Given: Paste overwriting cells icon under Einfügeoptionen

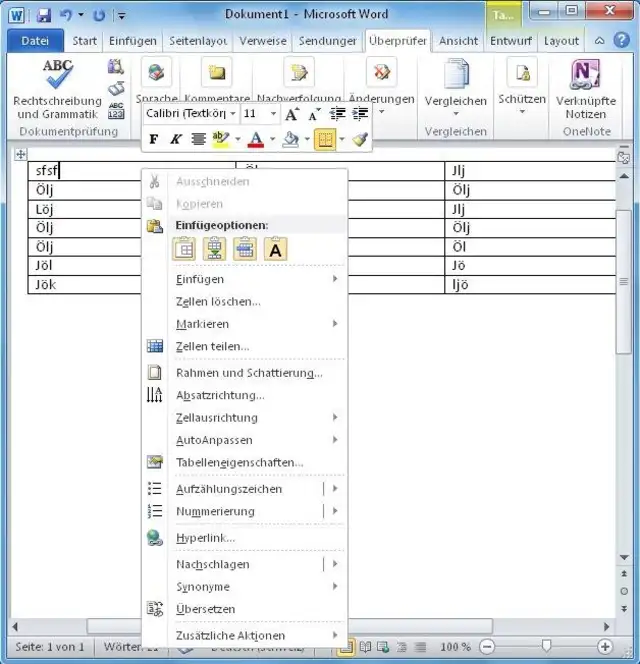Looking at the screenshot, I should point(245,249).
